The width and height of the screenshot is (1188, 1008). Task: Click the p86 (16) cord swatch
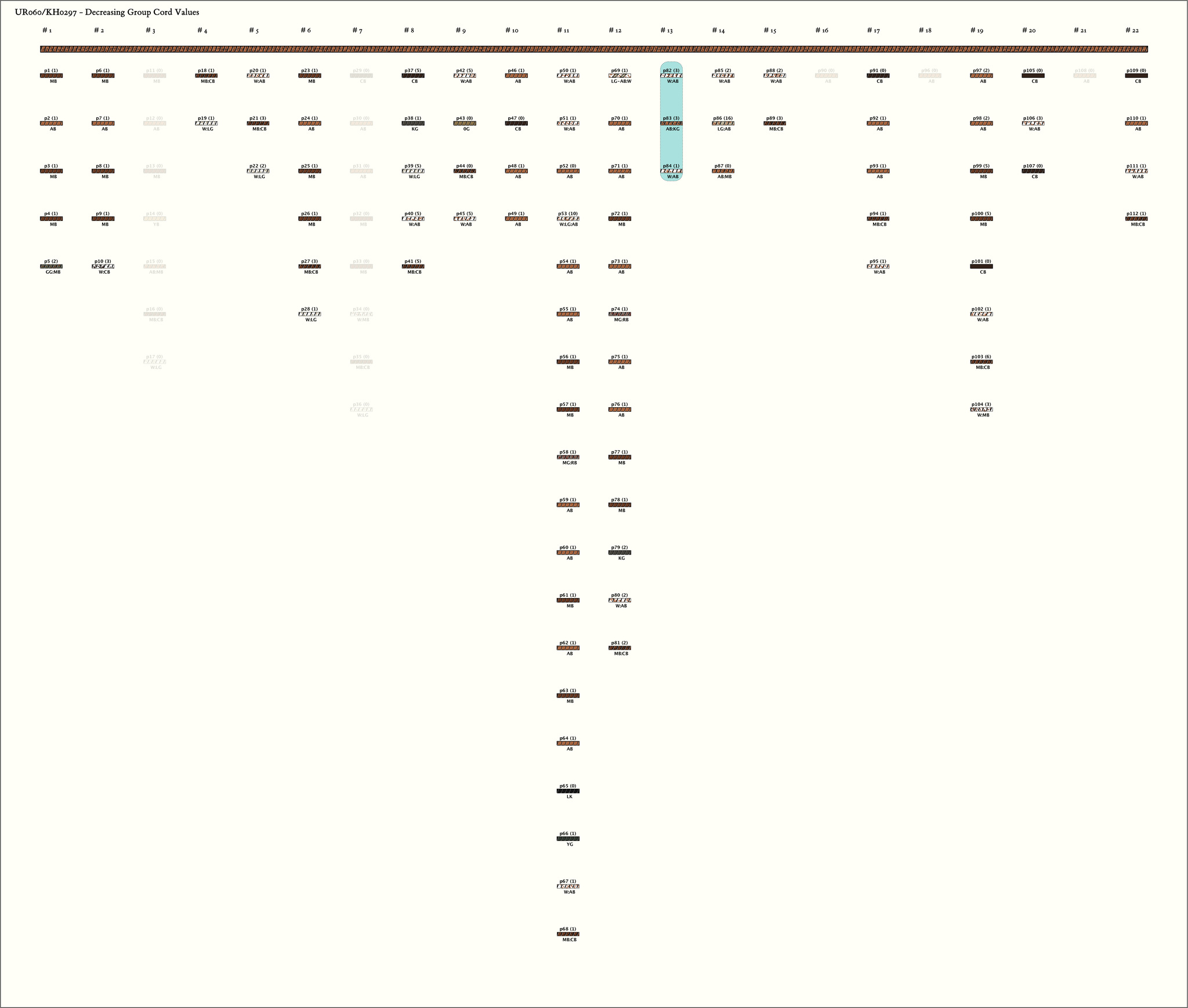(x=723, y=124)
